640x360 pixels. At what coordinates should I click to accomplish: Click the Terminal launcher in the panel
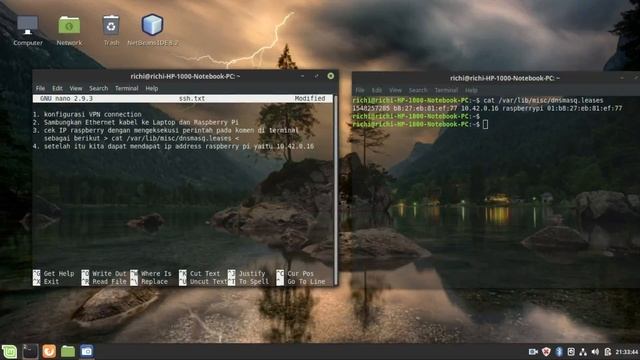pyautogui.click(x=30, y=351)
